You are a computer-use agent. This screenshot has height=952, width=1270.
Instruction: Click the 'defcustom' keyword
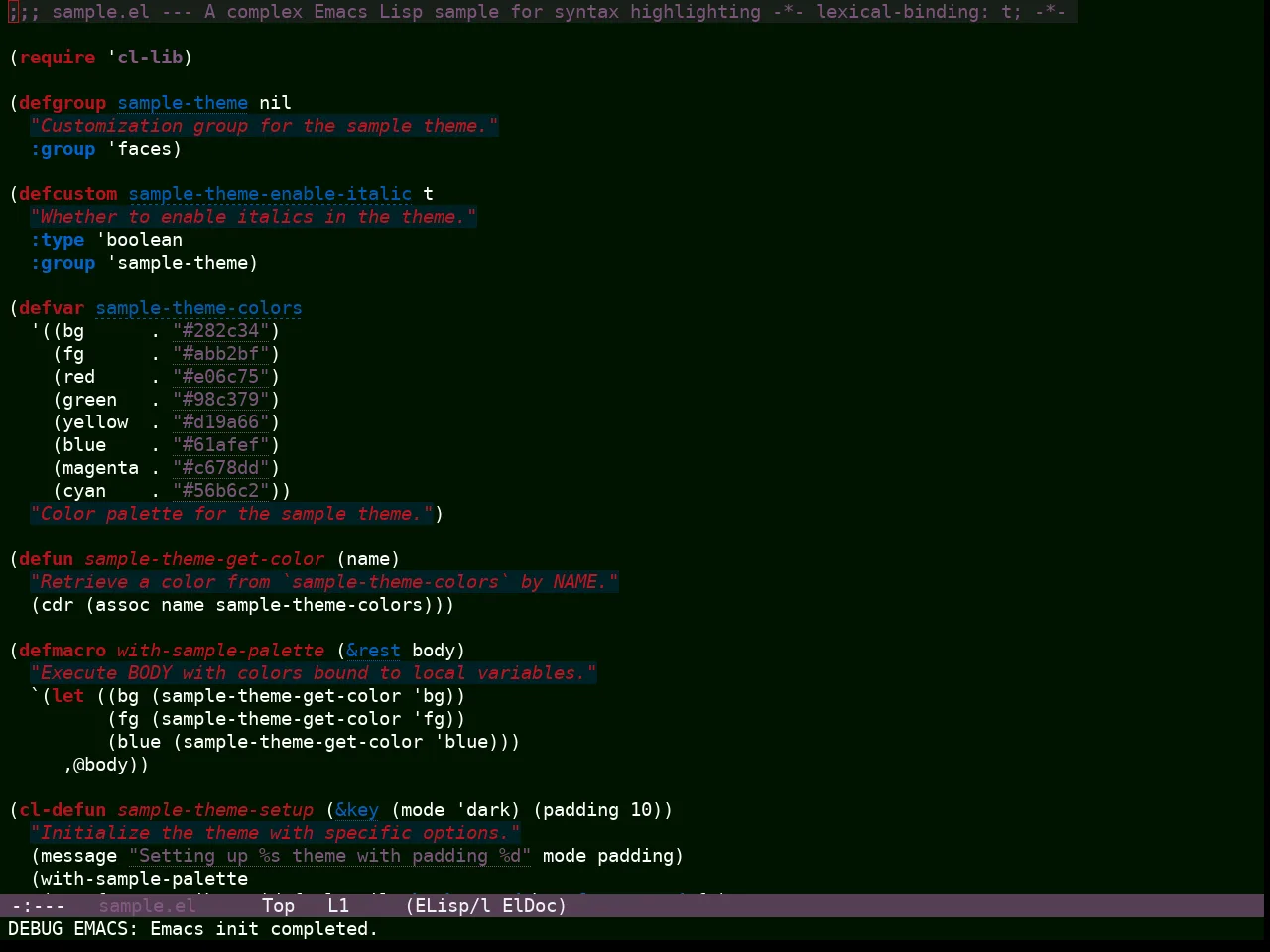pyautogui.click(x=68, y=194)
